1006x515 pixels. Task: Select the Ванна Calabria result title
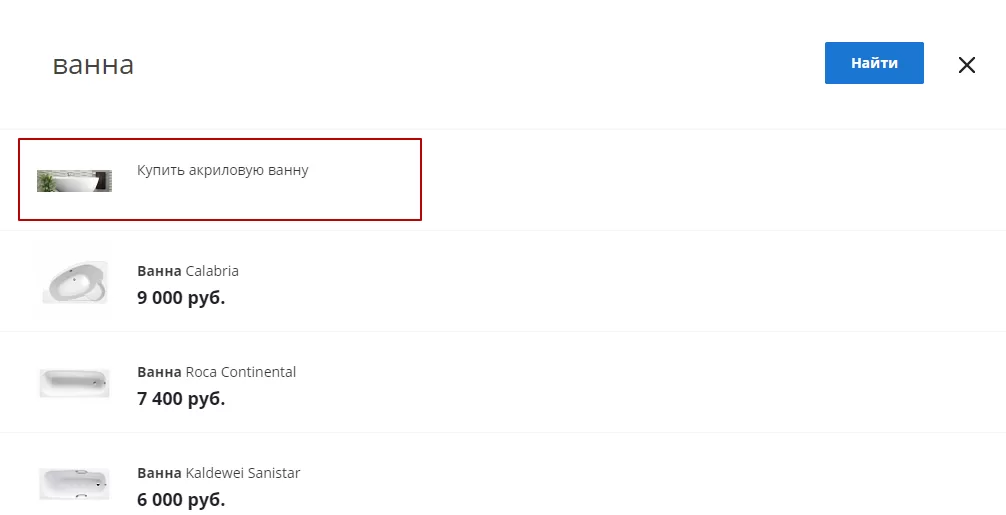pyautogui.click(x=188, y=271)
